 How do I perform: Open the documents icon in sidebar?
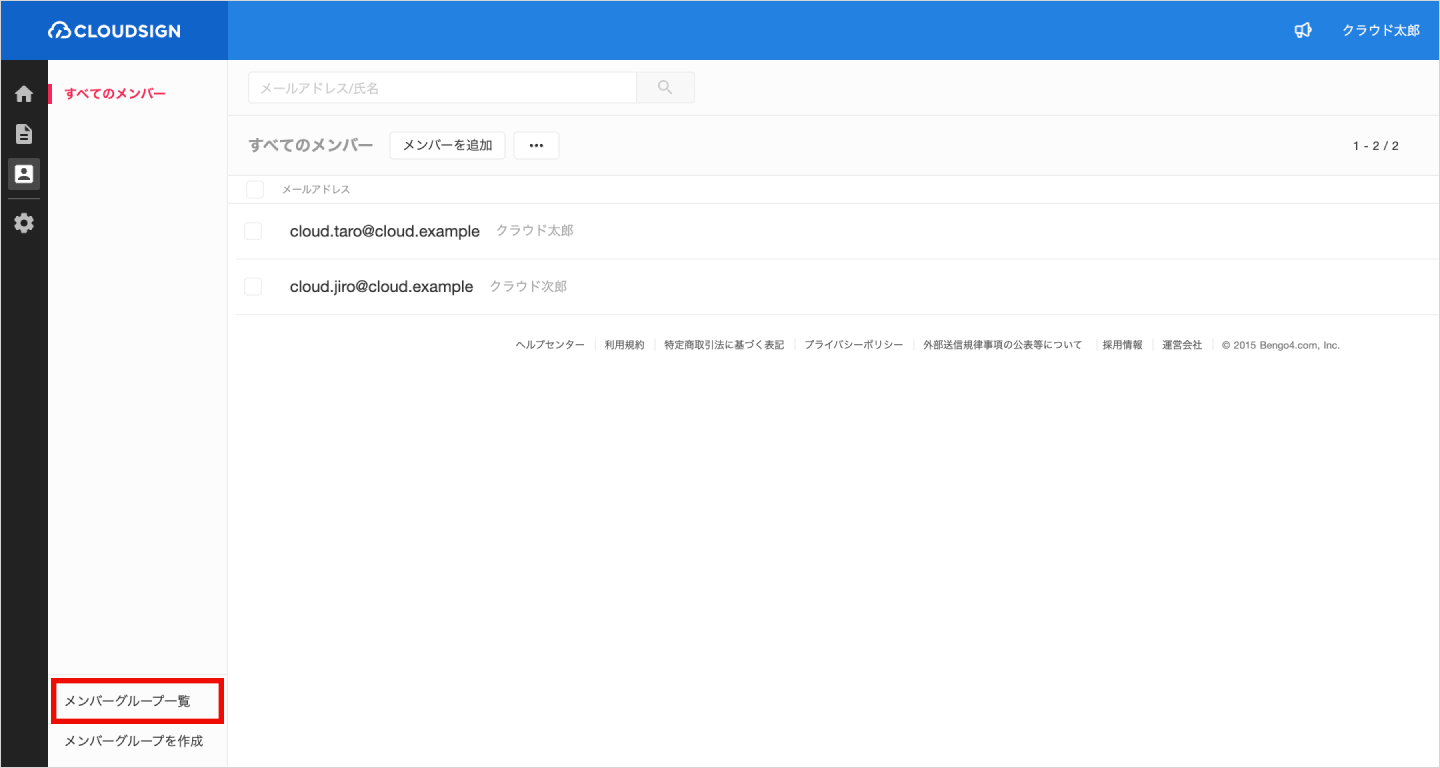click(x=24, y=134)
